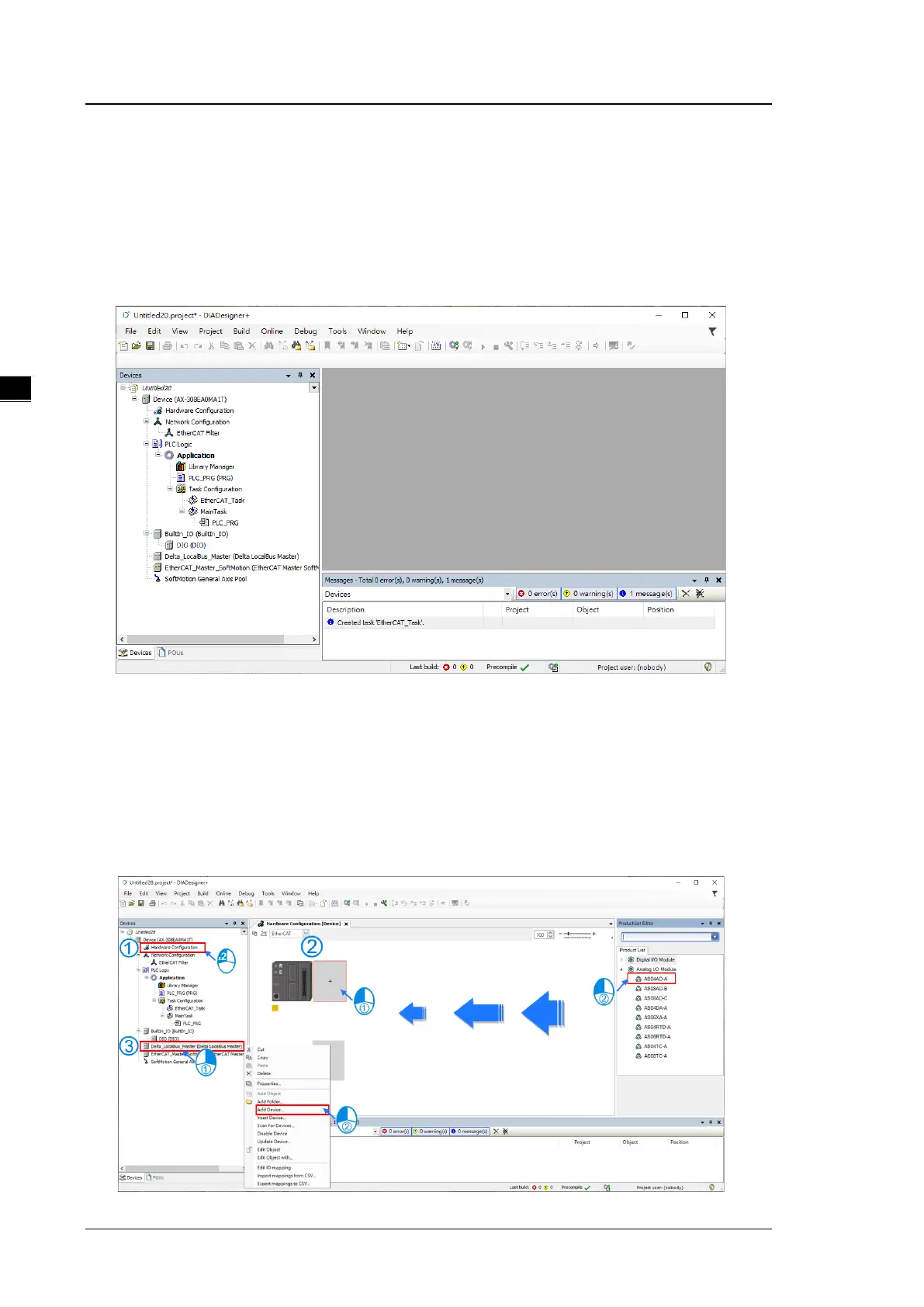Click Find binoculars icon in Untitled20 toolbar
The image size is (924, 1307).
(268, 346)
